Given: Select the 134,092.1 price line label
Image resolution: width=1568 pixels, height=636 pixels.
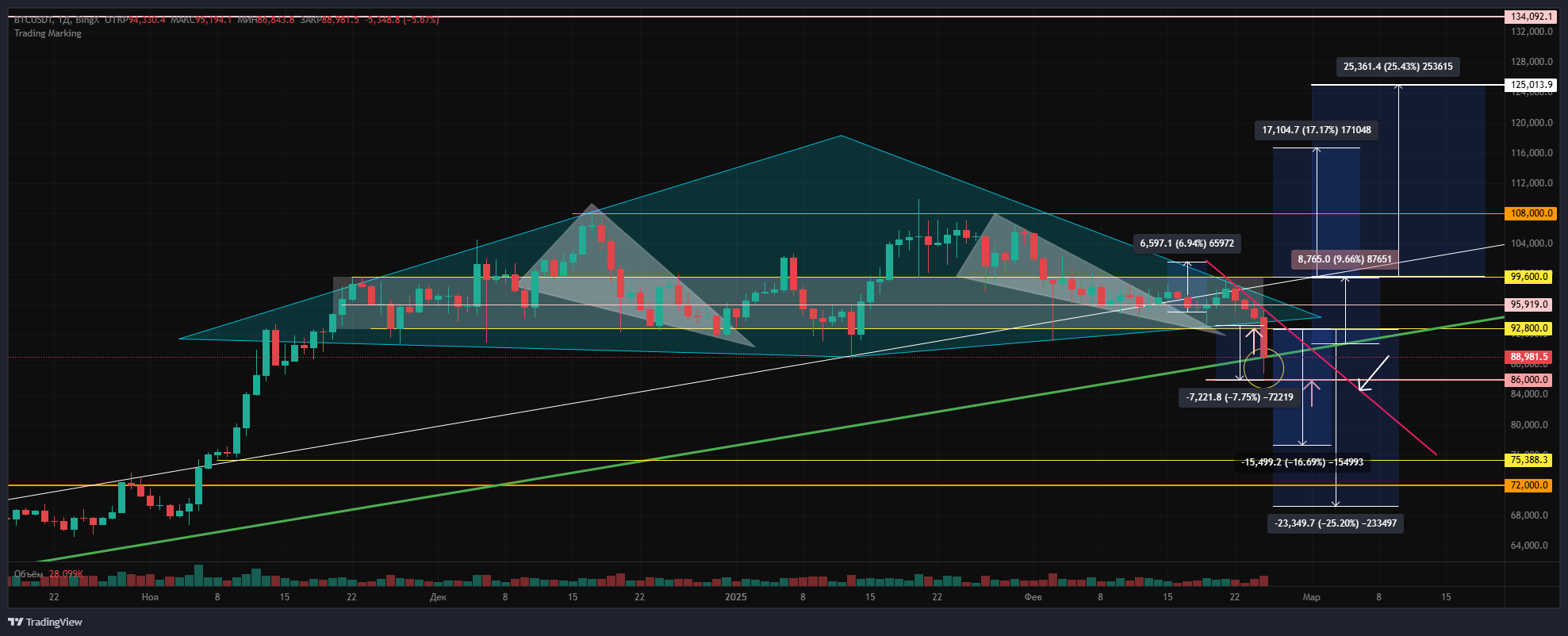Looking at the screenshot, I should coord(1531,17).
